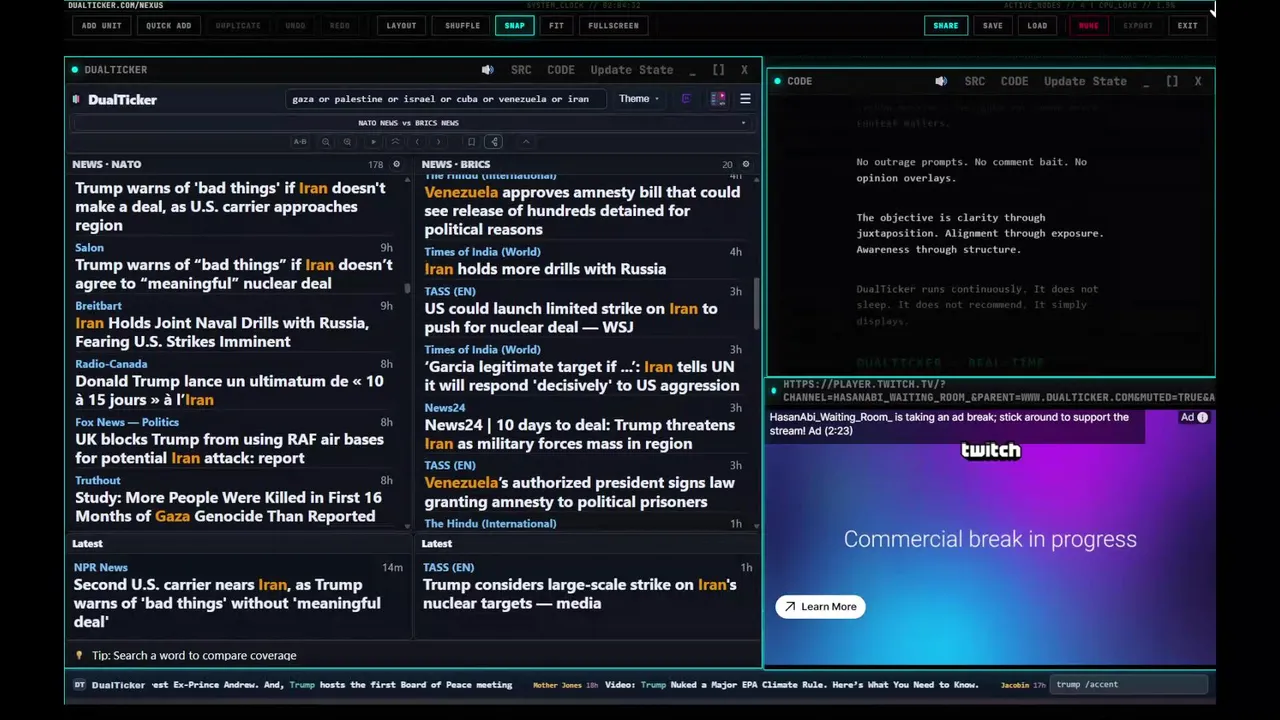Click the QUICK ADD button

coord(169,25)
